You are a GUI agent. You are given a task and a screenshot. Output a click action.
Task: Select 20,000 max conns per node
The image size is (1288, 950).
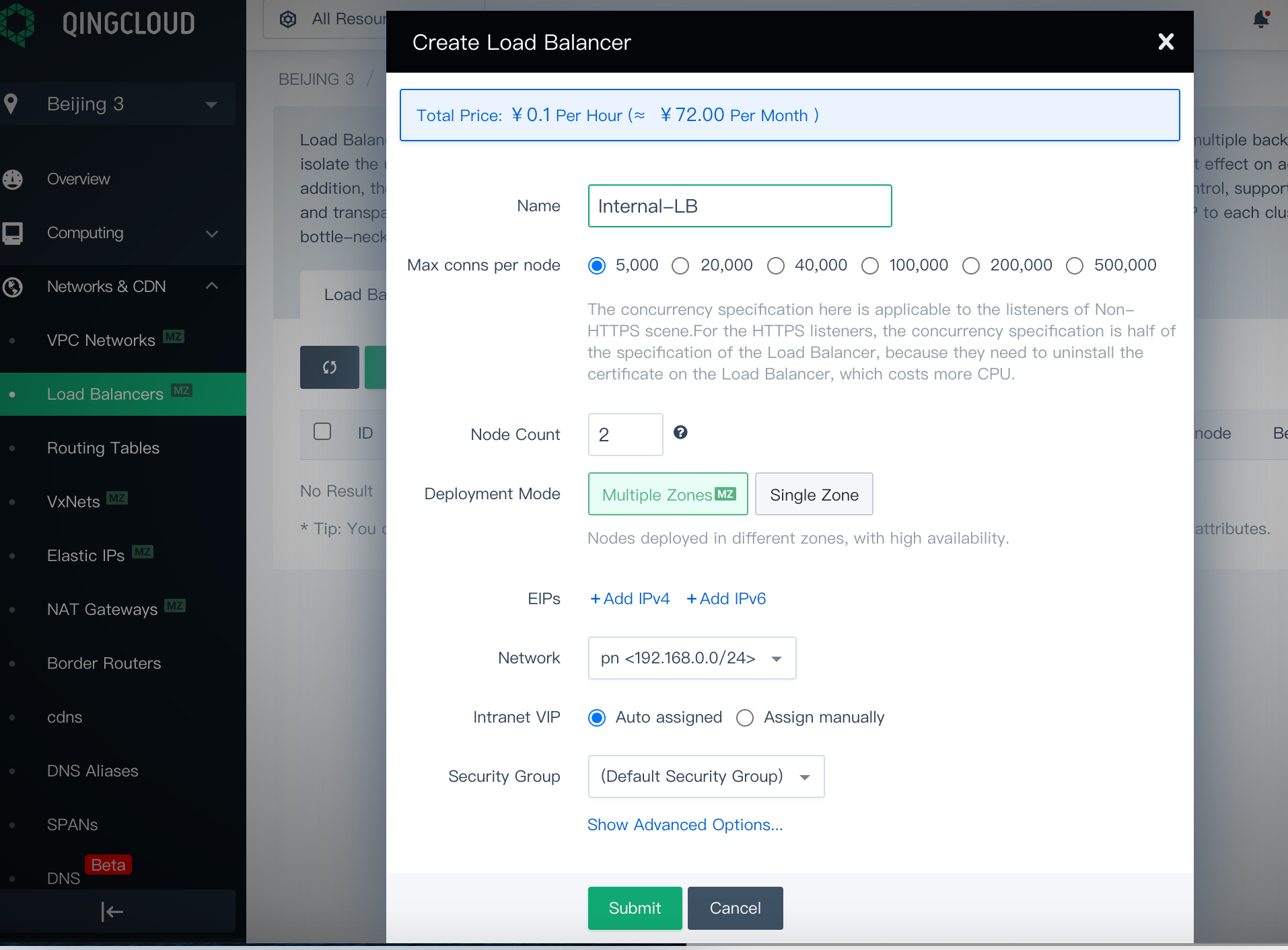click(x=681, y=266)
